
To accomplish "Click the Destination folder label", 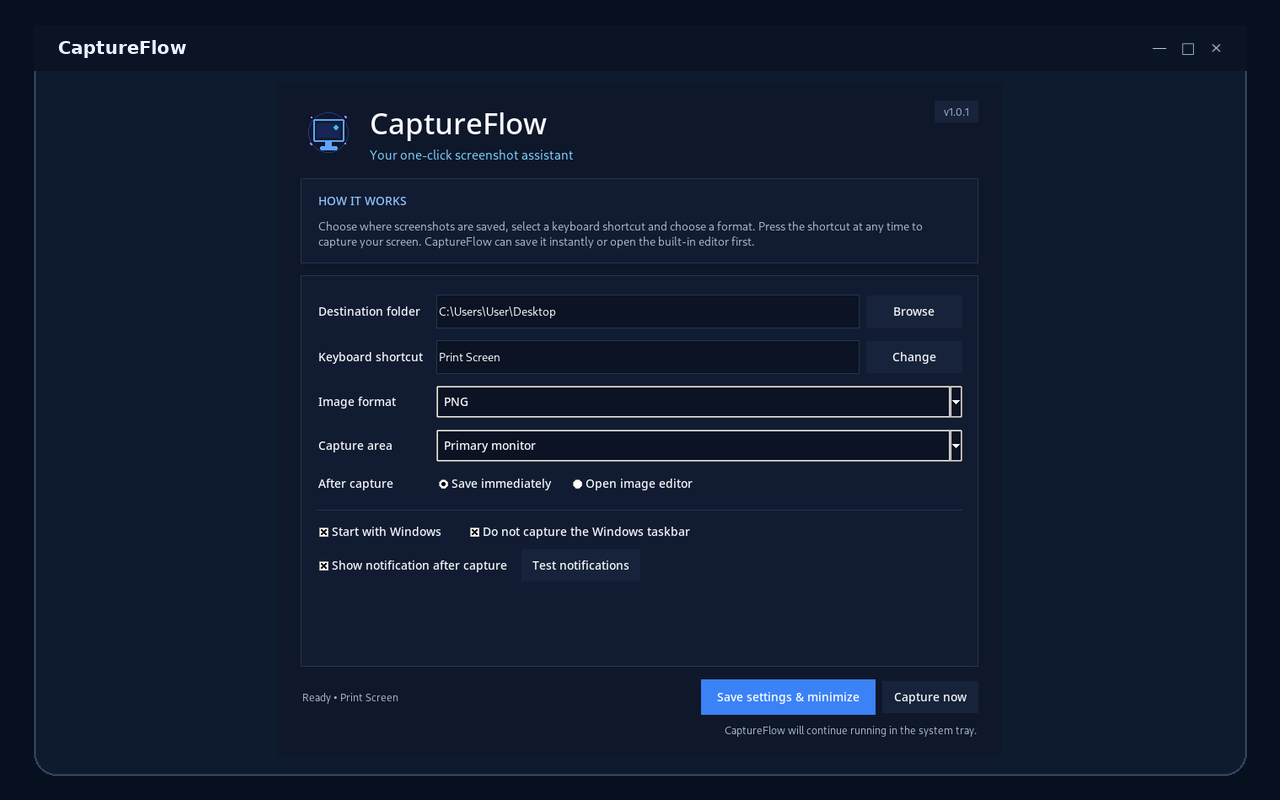I will pyautogui.click(x=369, y=311).
